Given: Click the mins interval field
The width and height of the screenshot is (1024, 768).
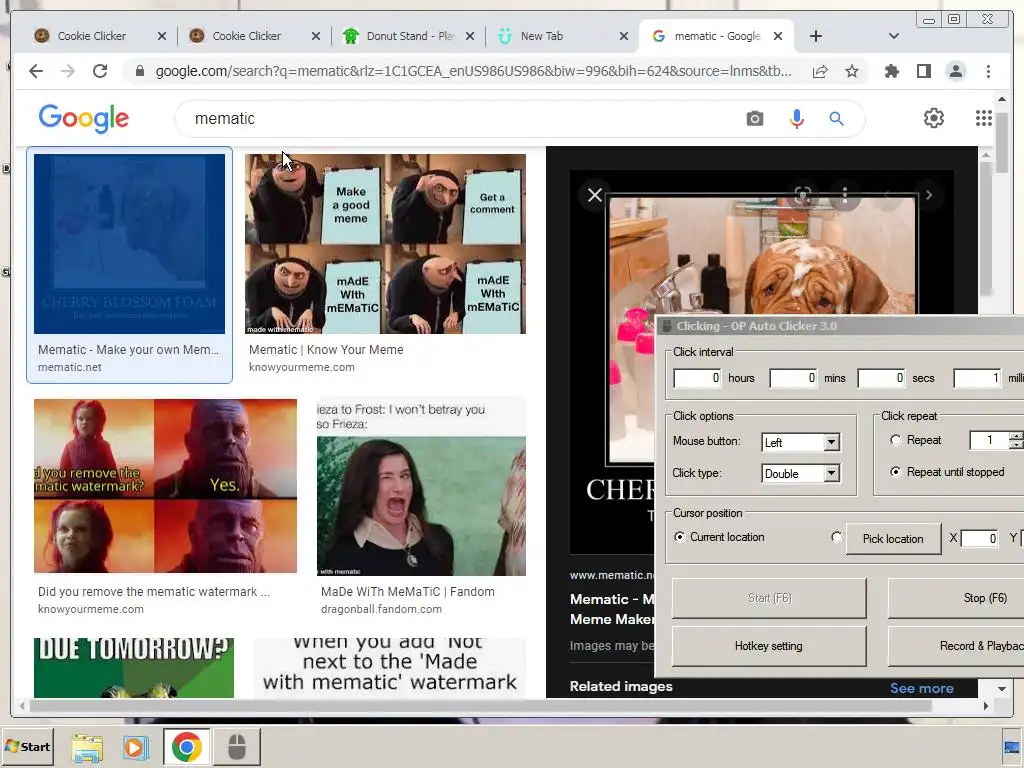Looking at the screenshot, I should pos(793,378).
